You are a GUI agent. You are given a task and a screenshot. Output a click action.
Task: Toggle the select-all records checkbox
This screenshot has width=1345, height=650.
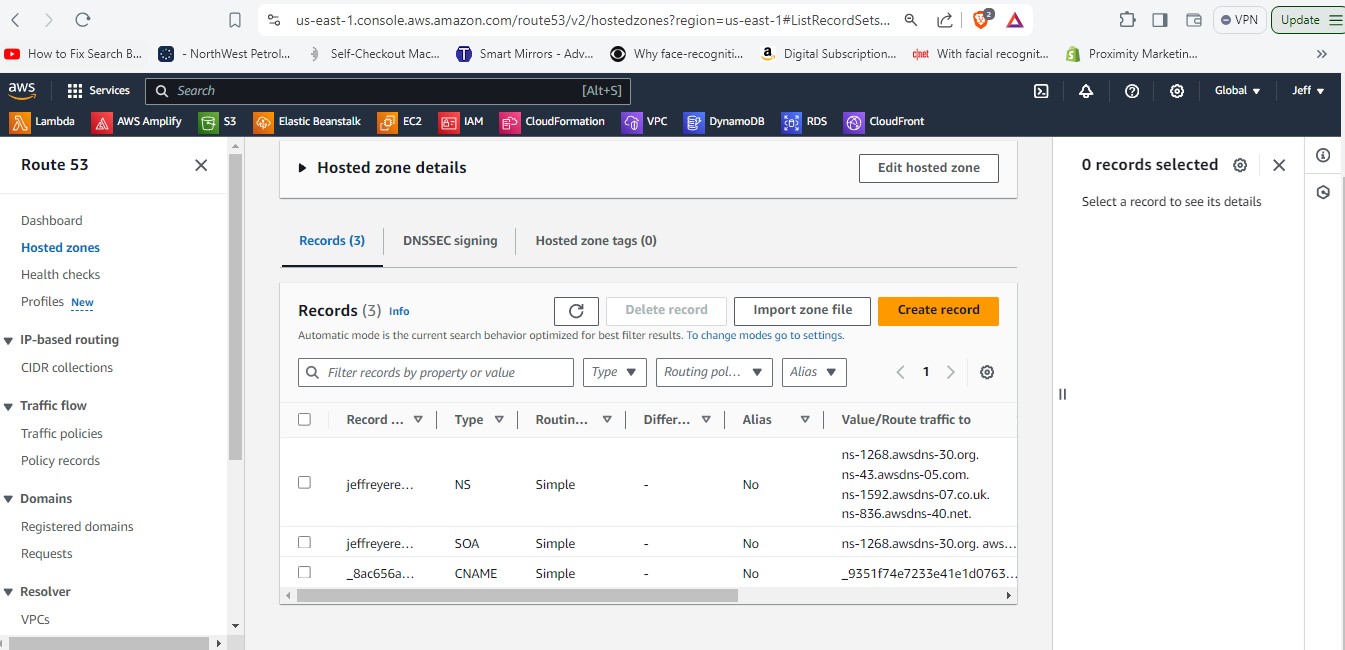[305, 420]
